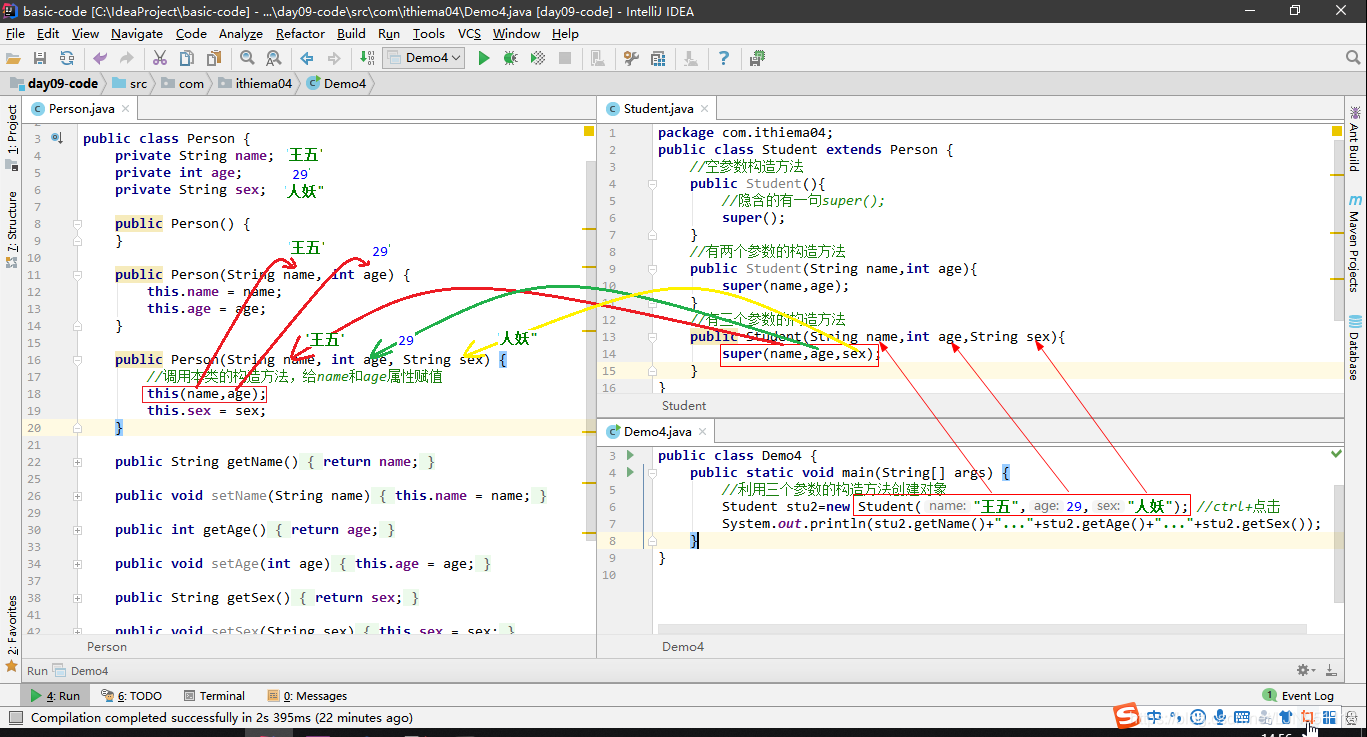The image size is (1367, 737).
Task: Synchronize project with the refresh toolbar icon
Action: (x=67, y=58)
